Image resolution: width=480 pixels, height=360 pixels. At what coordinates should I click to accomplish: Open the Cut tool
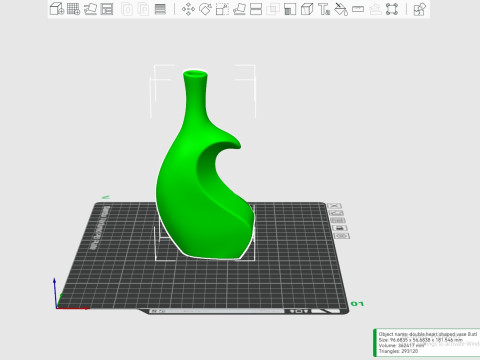click(x=256, y=9)
